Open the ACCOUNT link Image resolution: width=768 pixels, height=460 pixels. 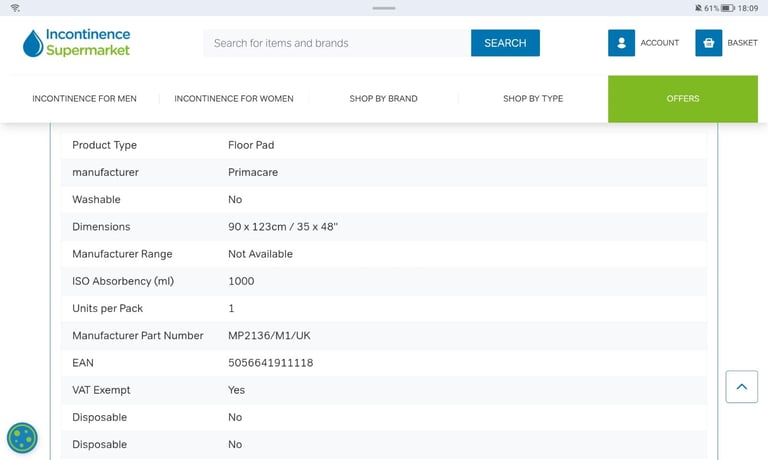(659, 43)
